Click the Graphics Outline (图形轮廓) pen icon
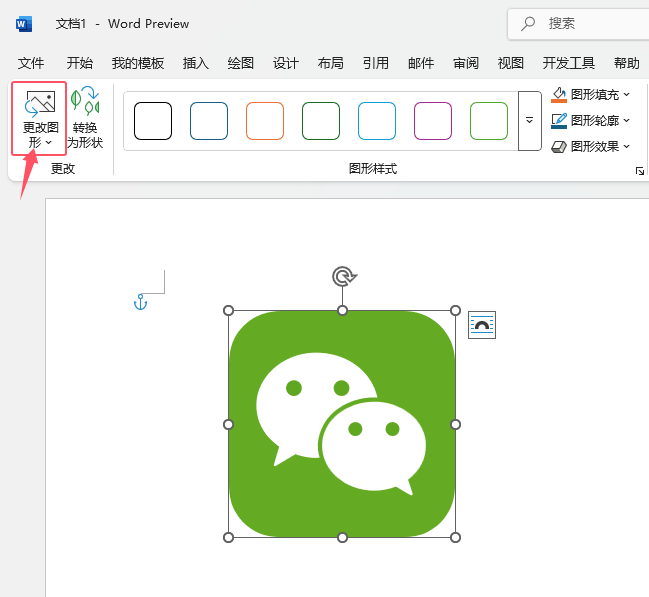Viewport: 649px width, 597px height. pos(559,120)
